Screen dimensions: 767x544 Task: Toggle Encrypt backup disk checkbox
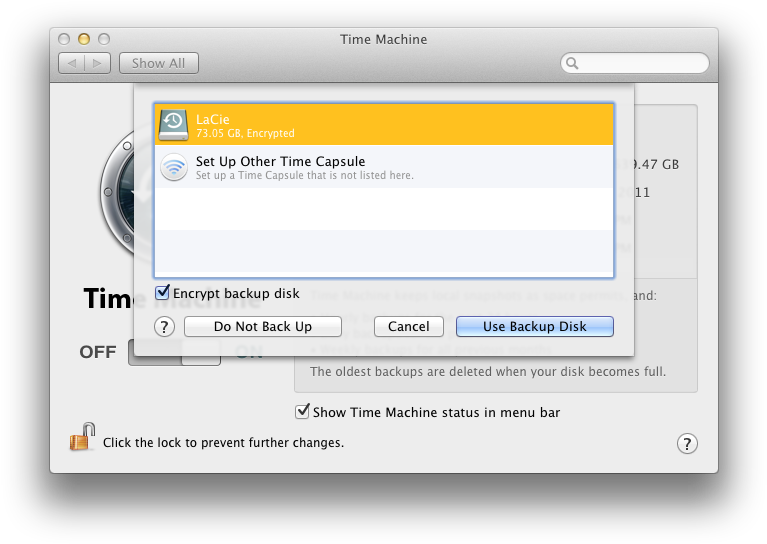click(x=162, y=293)
